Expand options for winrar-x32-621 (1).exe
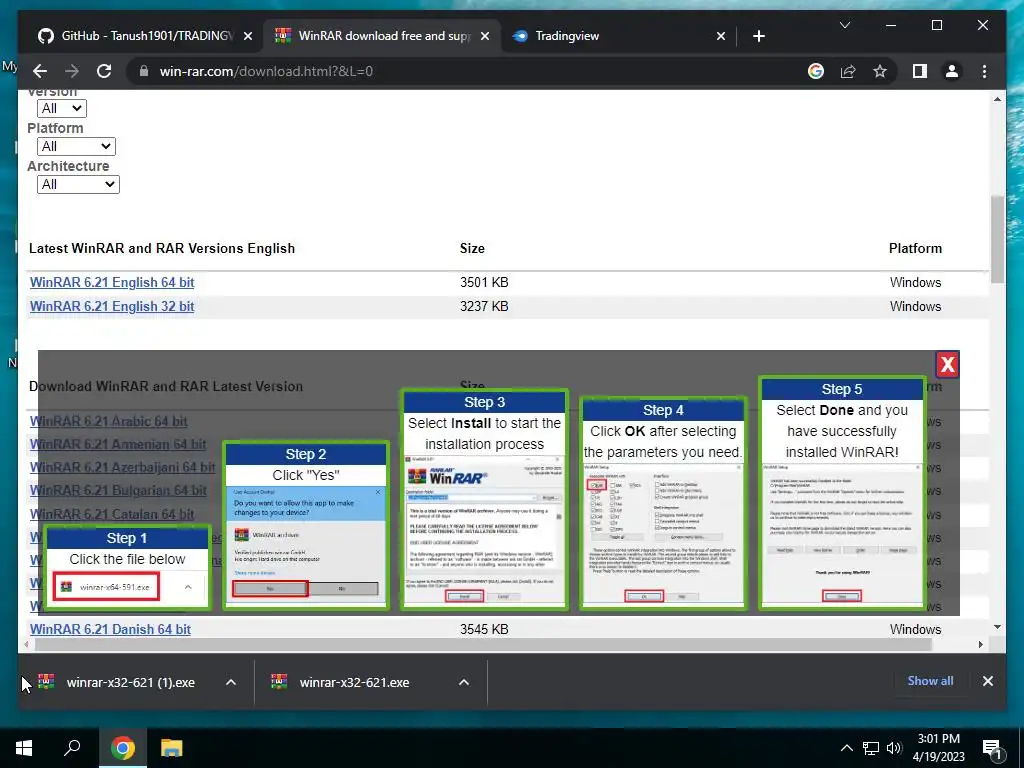 231,682
